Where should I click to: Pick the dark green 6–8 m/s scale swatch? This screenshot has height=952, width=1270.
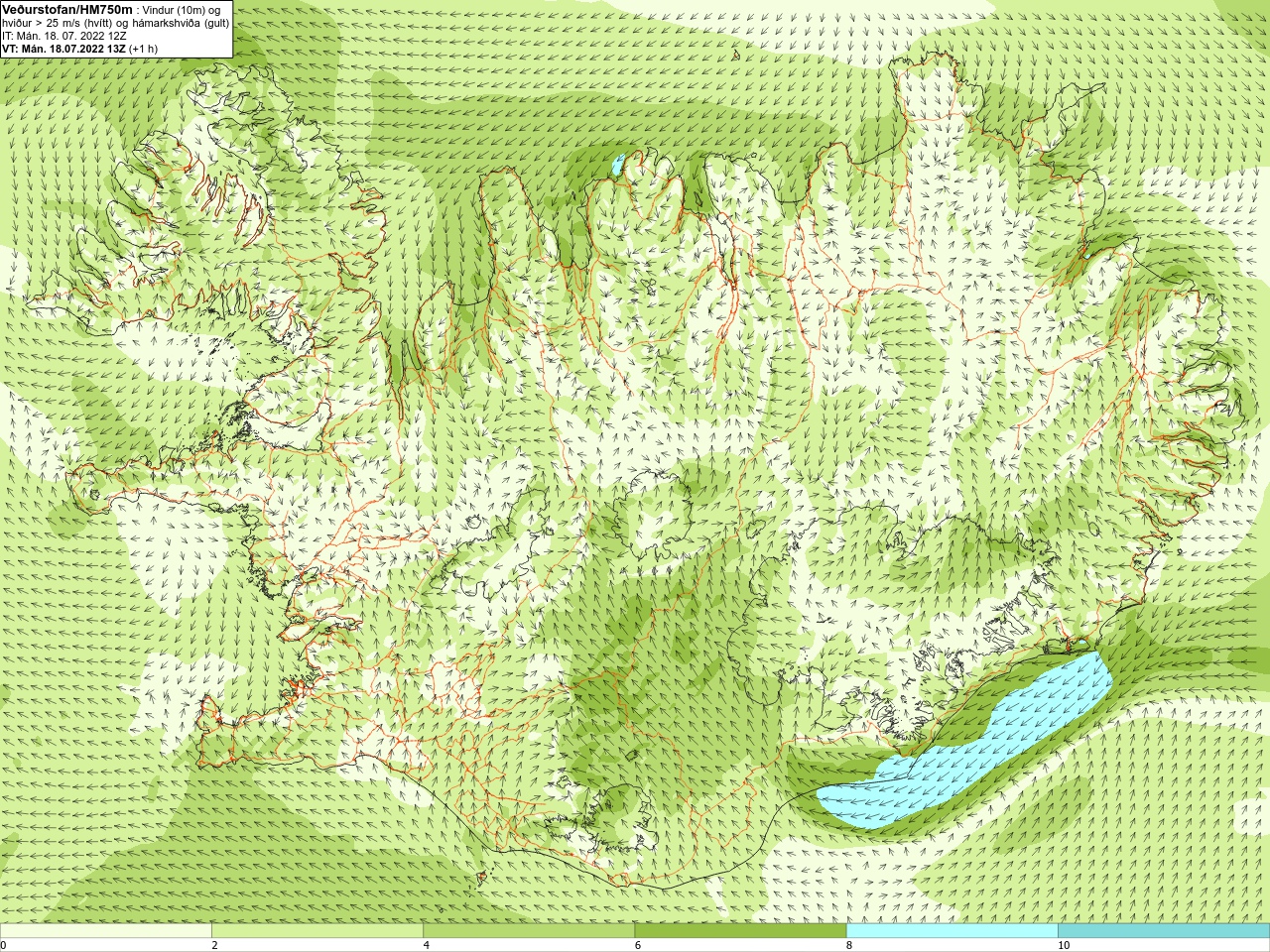pyautogui.click(x=740, y=931)
